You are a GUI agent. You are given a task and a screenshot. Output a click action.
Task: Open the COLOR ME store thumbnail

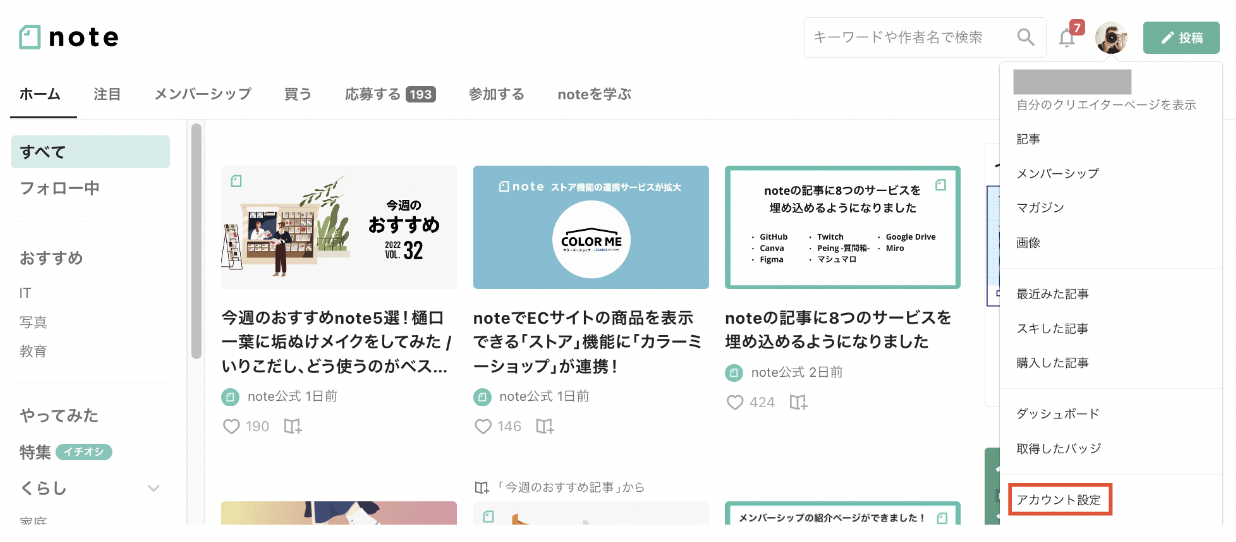point(591,227)
